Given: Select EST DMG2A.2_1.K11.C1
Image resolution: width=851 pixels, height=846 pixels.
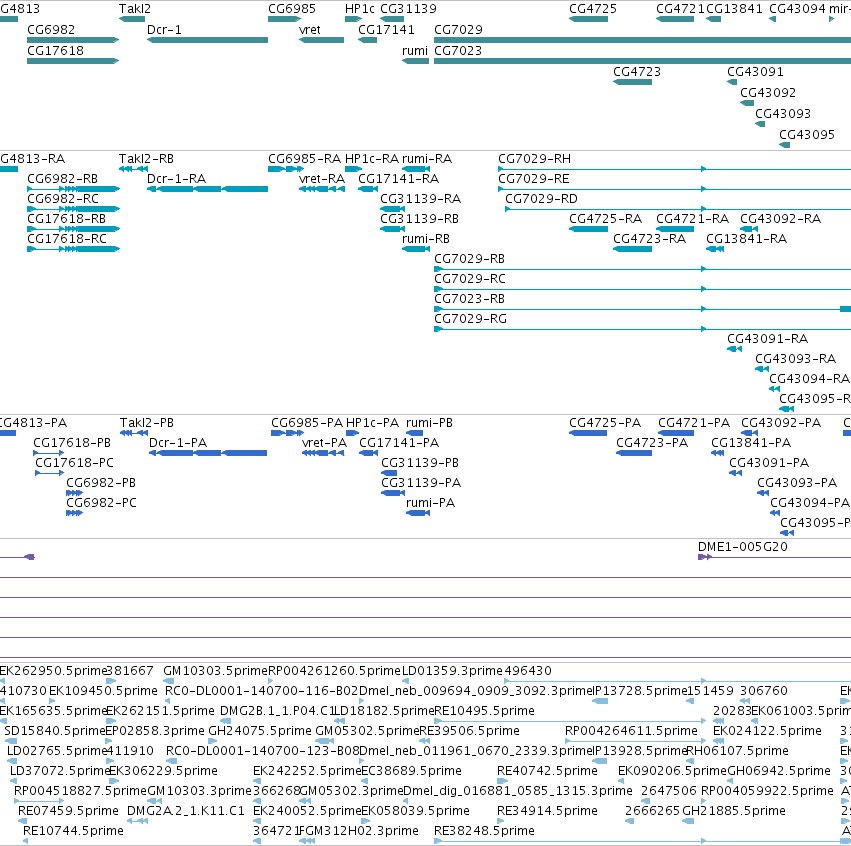Looking at the screenshot, I should (137, 820).
